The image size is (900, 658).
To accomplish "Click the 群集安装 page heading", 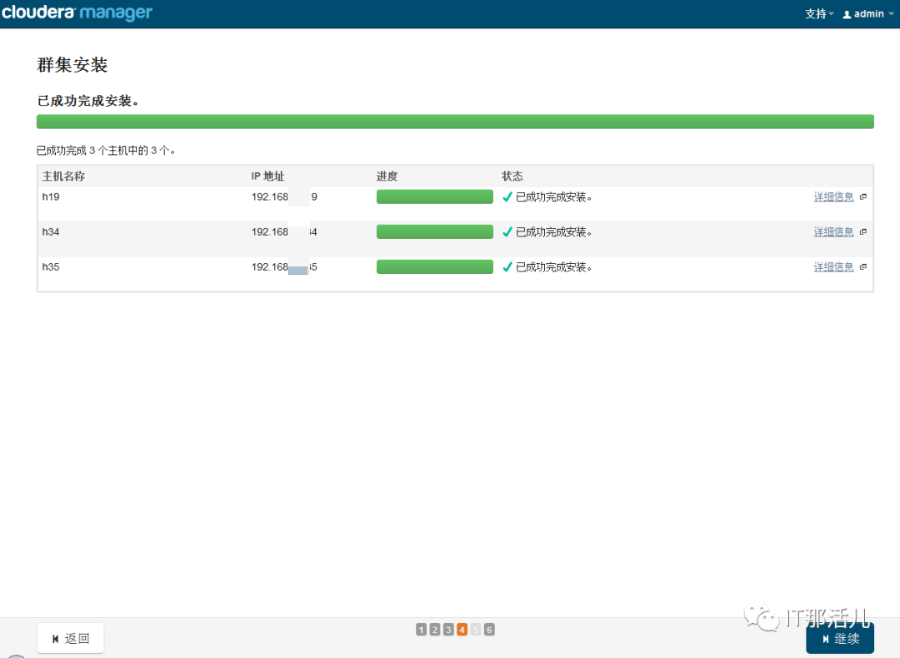I will [72, 65].
